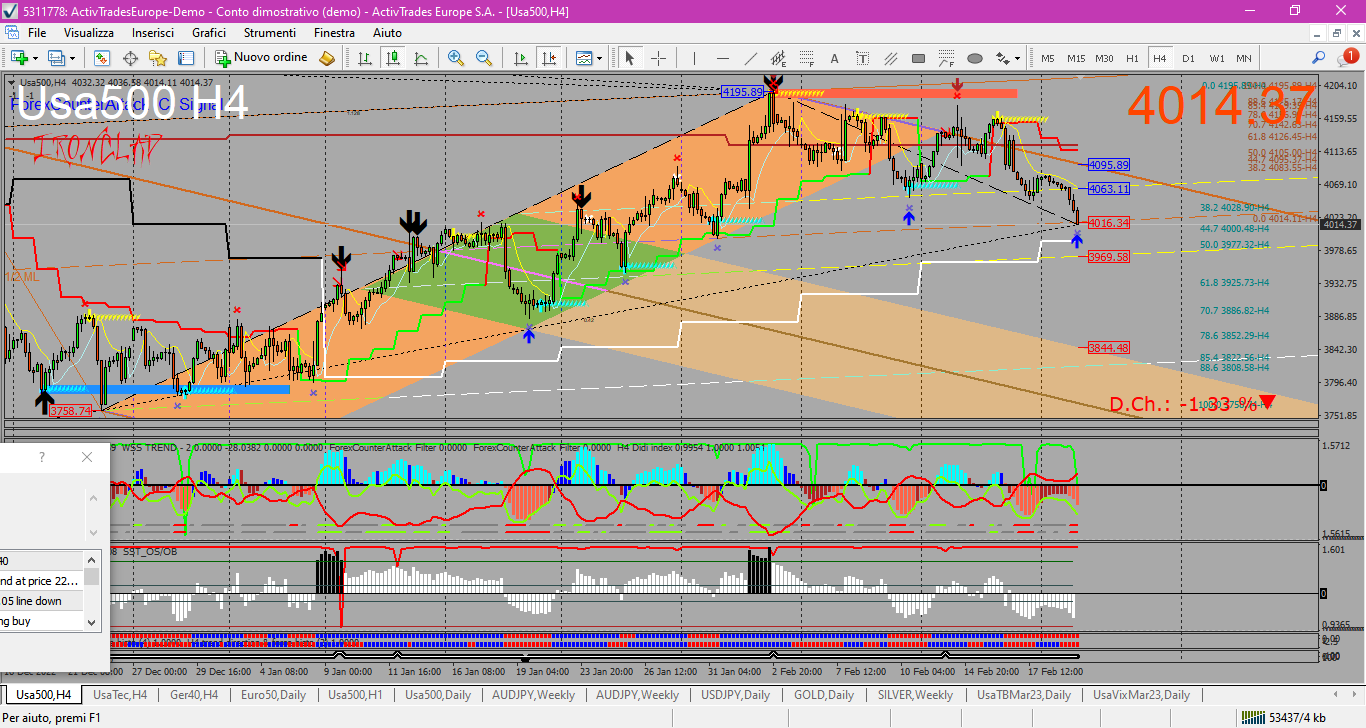The image size is (1366, 728).
Task: Switch chart to line chart mode
Action: click(x=421, y=58)
